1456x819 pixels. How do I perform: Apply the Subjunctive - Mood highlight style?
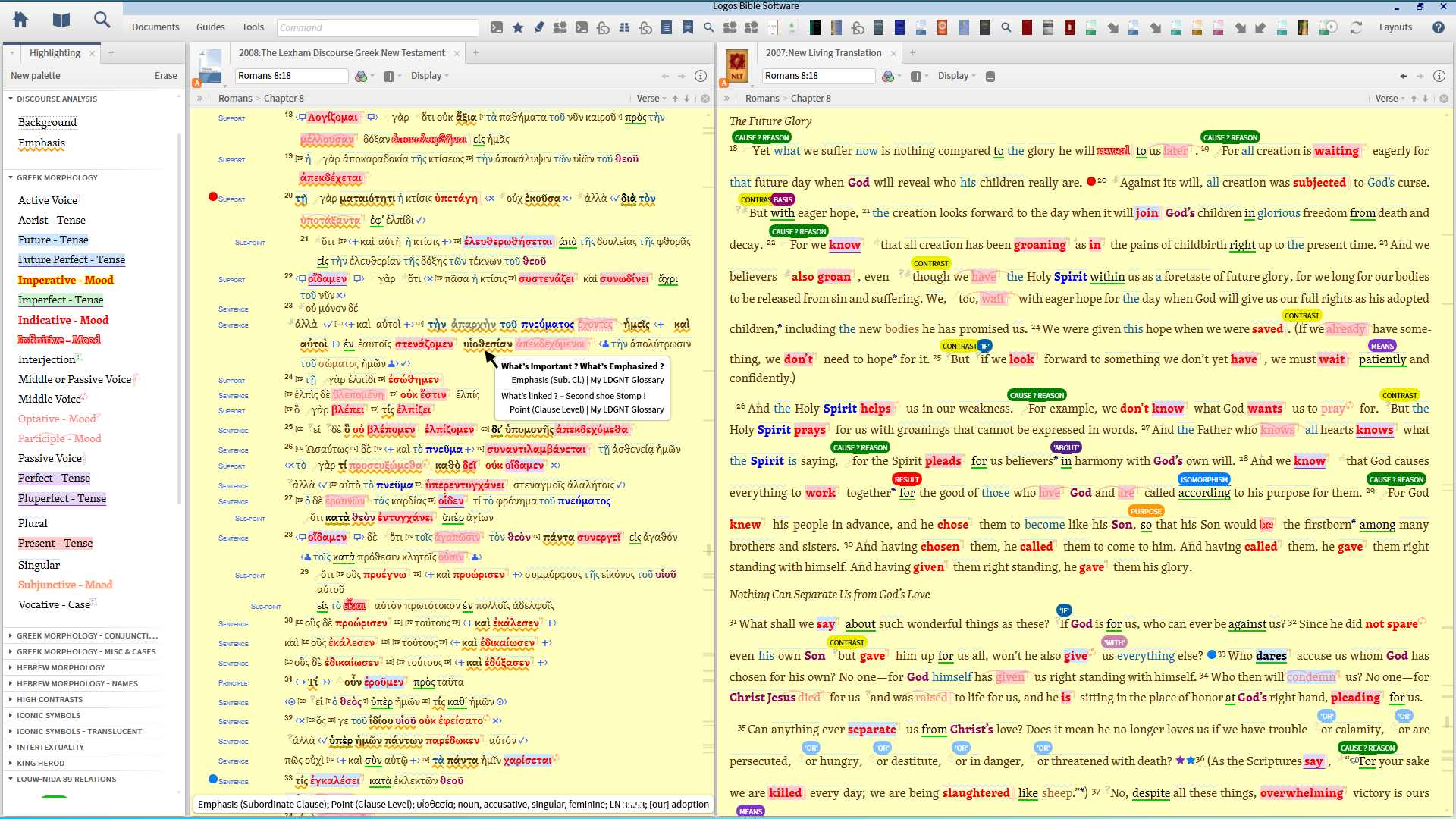point(65,585)
